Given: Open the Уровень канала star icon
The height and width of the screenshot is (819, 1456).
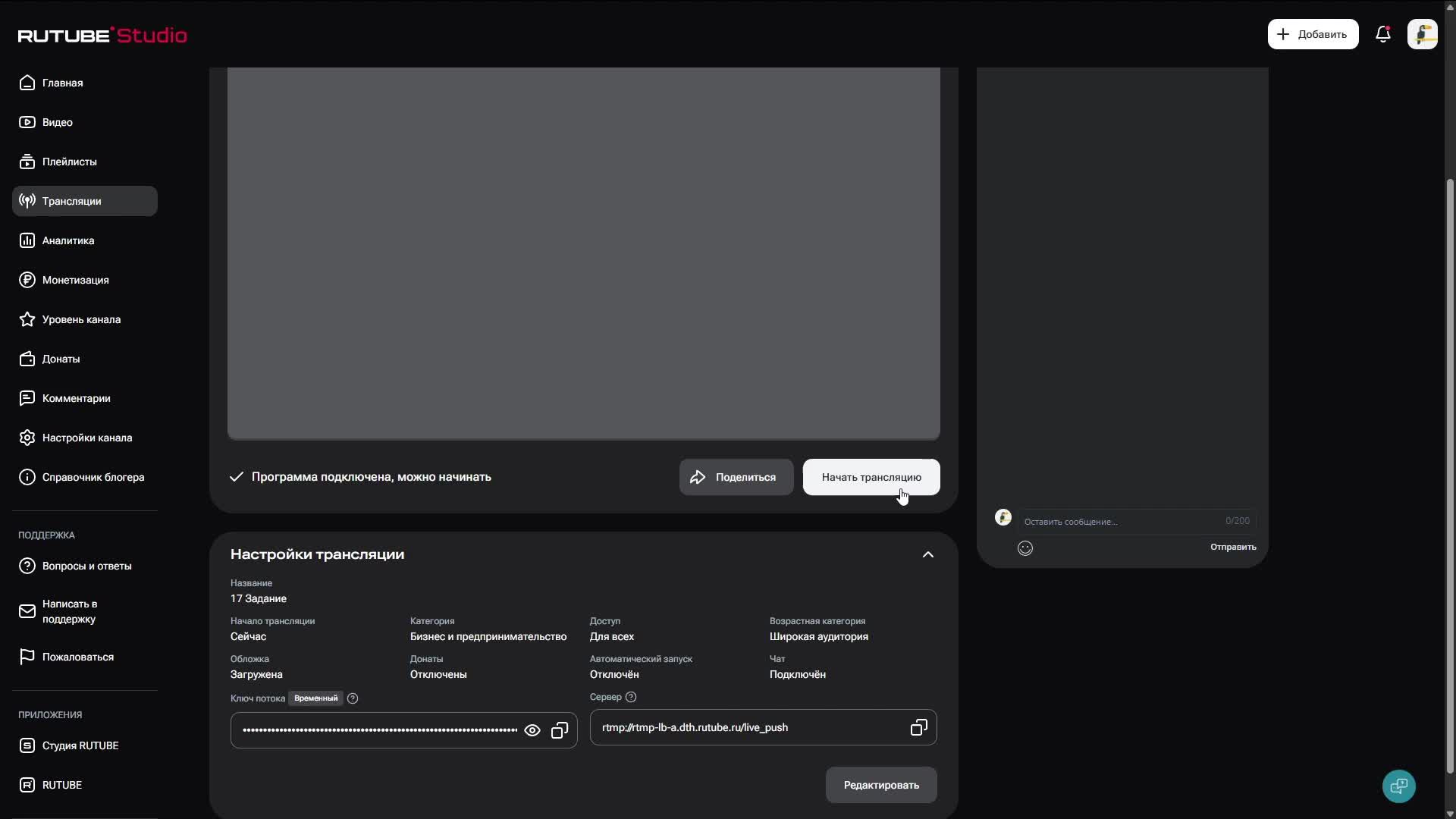Looking at the screenshot, I should (27, 319).
